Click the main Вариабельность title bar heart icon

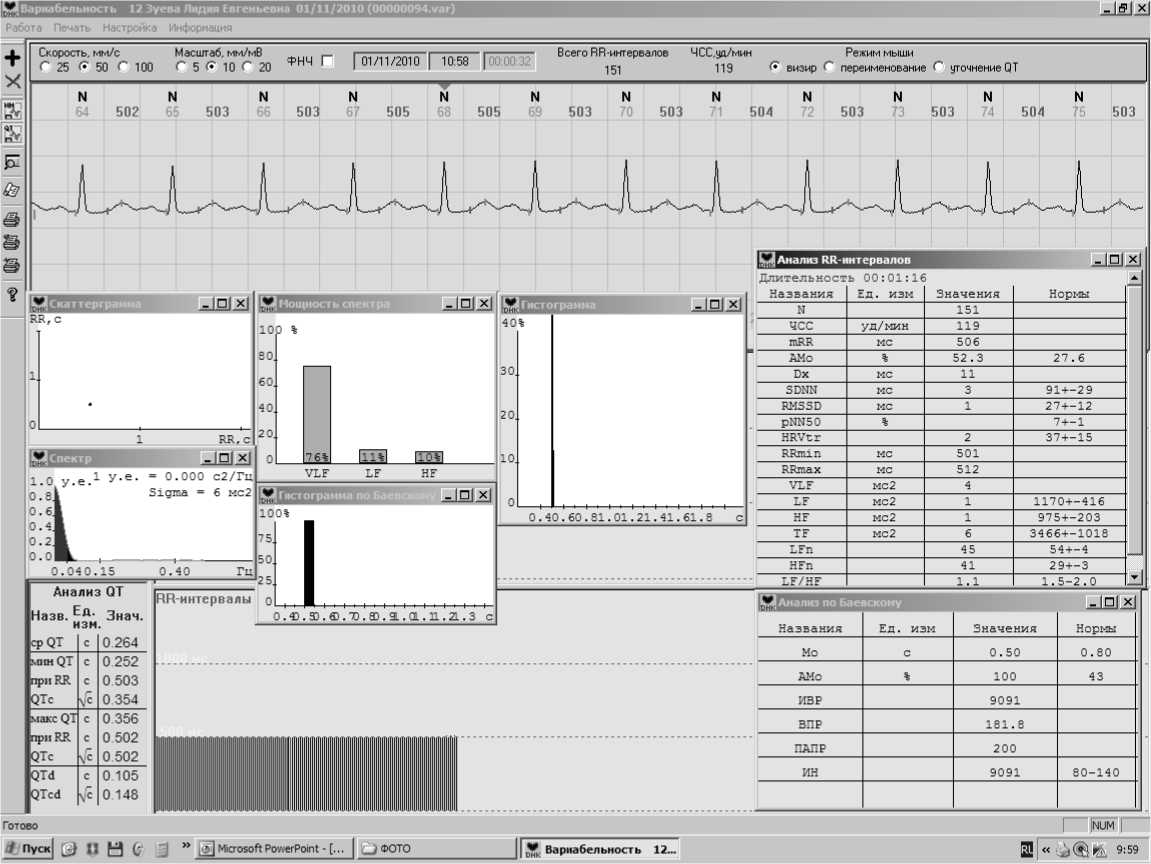(10, 9)
